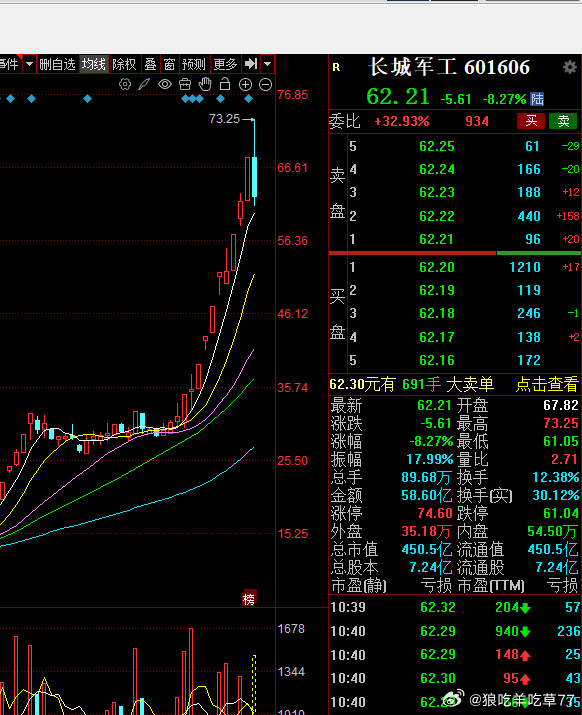582x715 pixels.
Task: Toggle the chart lock icon
Action: coord(225,84)
